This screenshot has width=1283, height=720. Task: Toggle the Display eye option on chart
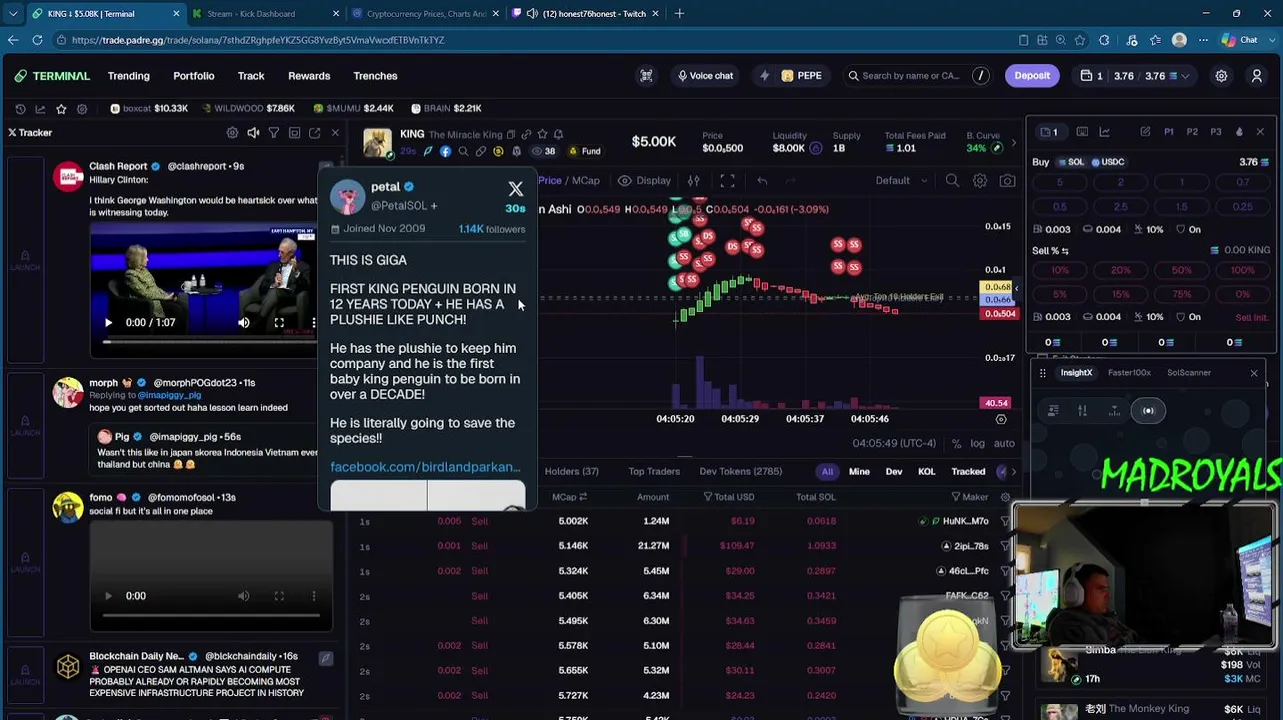644,181
